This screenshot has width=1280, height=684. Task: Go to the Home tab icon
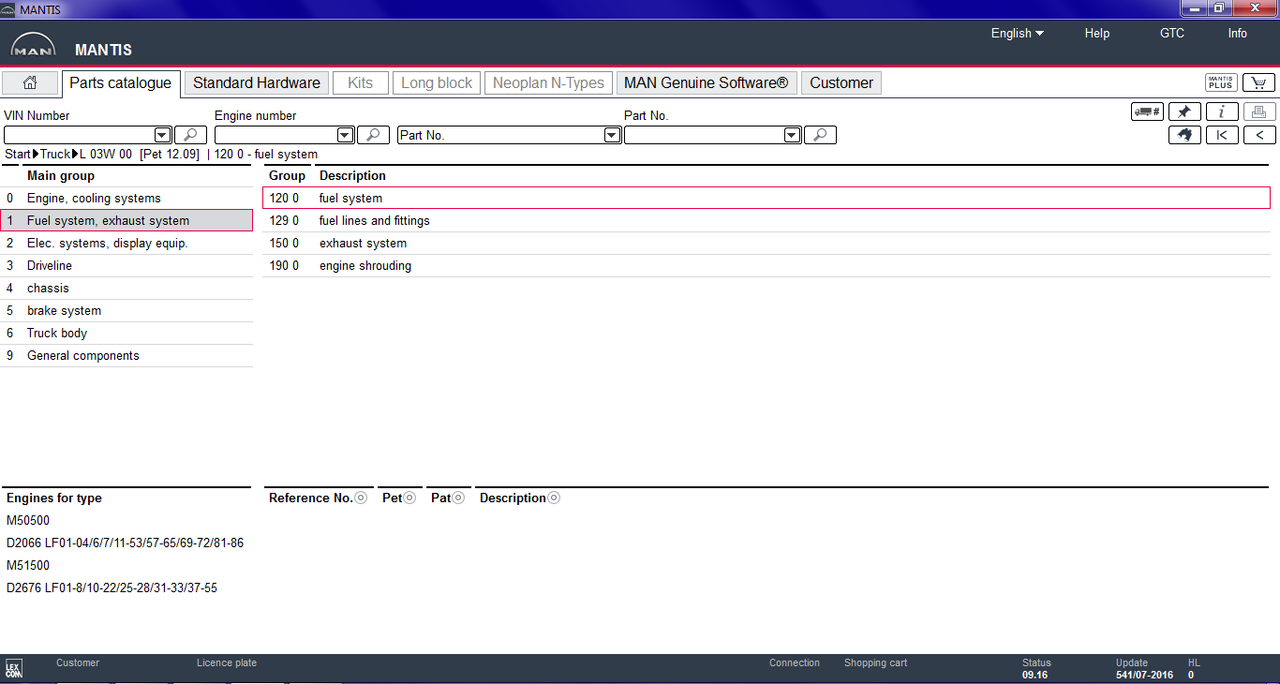[x=30, y=83]
